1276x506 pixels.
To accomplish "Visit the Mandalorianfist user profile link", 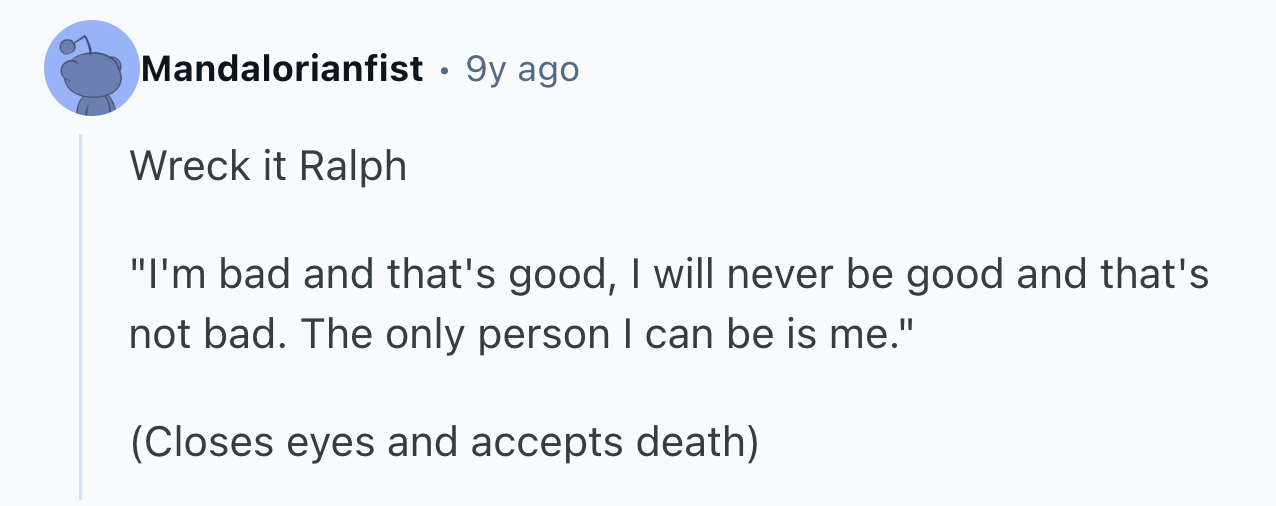I will [x=282, y=69].
